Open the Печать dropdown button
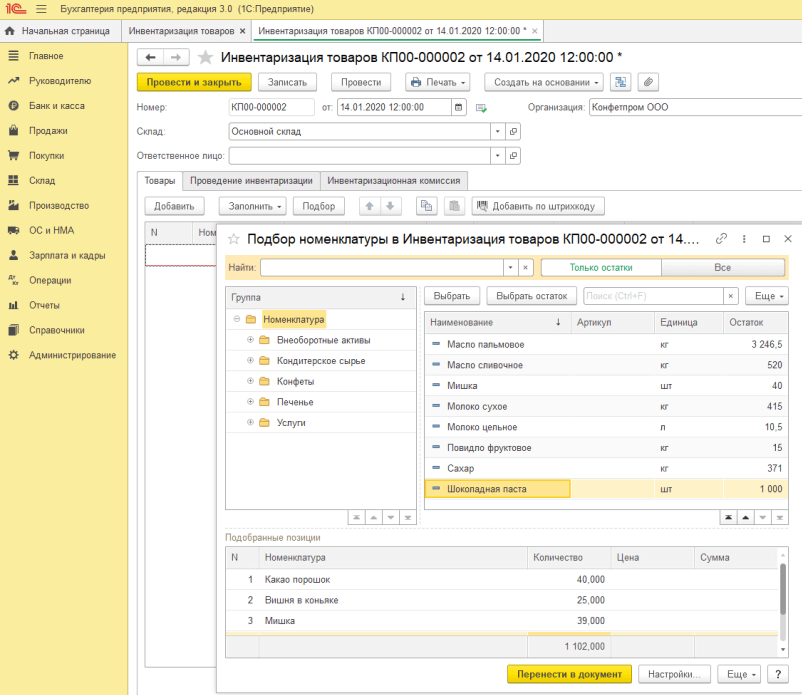 tap(438, 82)
